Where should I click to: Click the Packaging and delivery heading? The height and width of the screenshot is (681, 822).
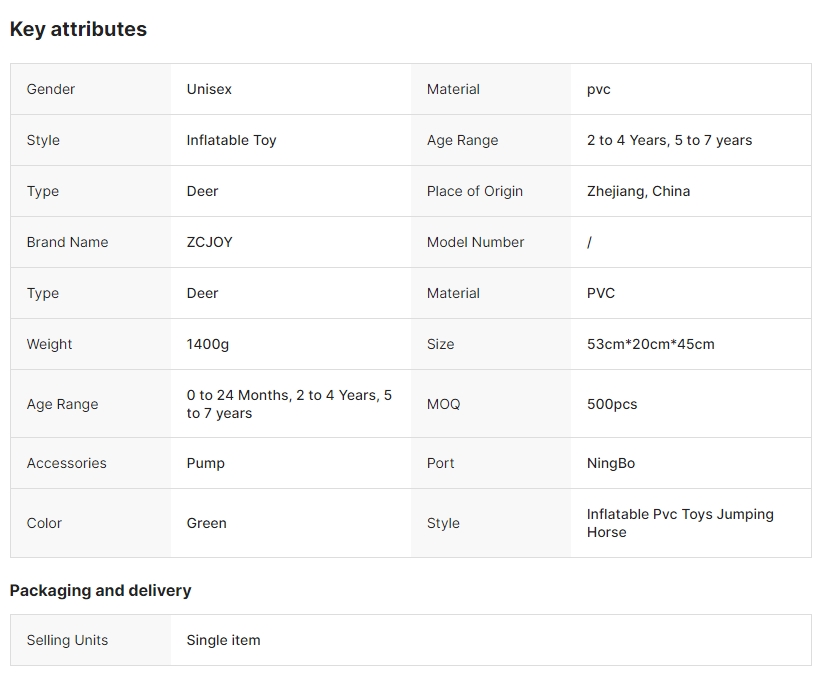coord(100,590)
